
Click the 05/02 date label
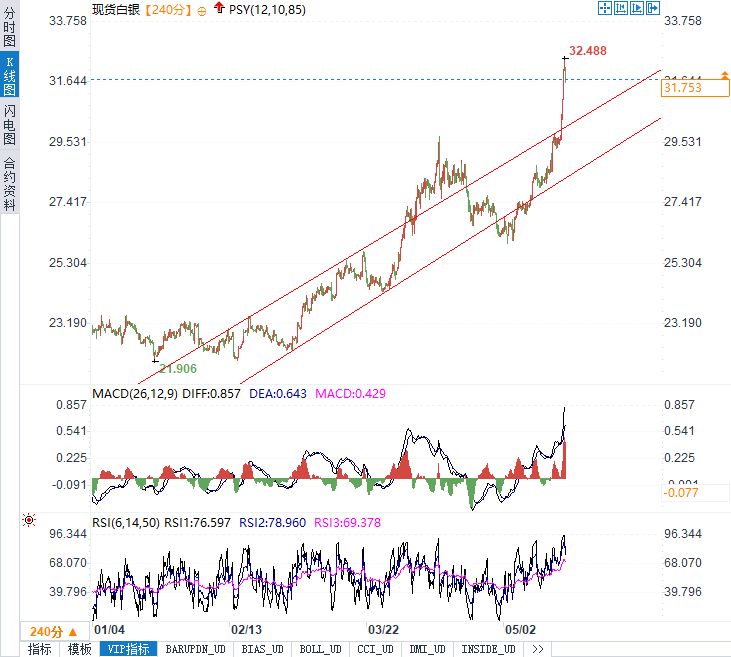click(521, 630)
